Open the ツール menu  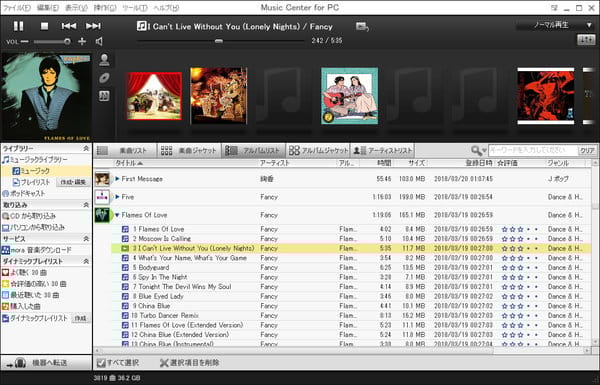[x=135, y=8]
